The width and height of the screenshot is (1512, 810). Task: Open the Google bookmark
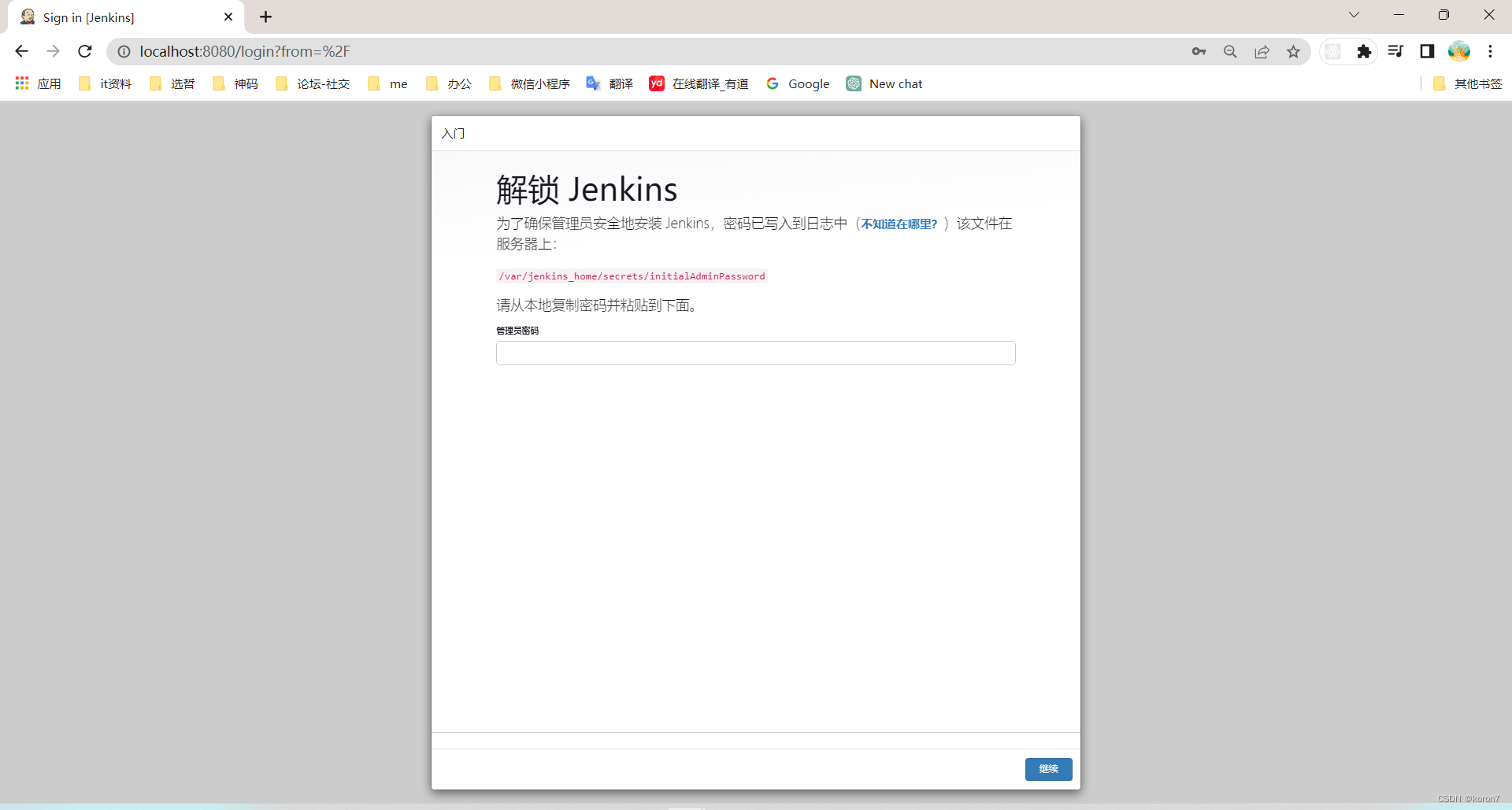coord(798,83)
